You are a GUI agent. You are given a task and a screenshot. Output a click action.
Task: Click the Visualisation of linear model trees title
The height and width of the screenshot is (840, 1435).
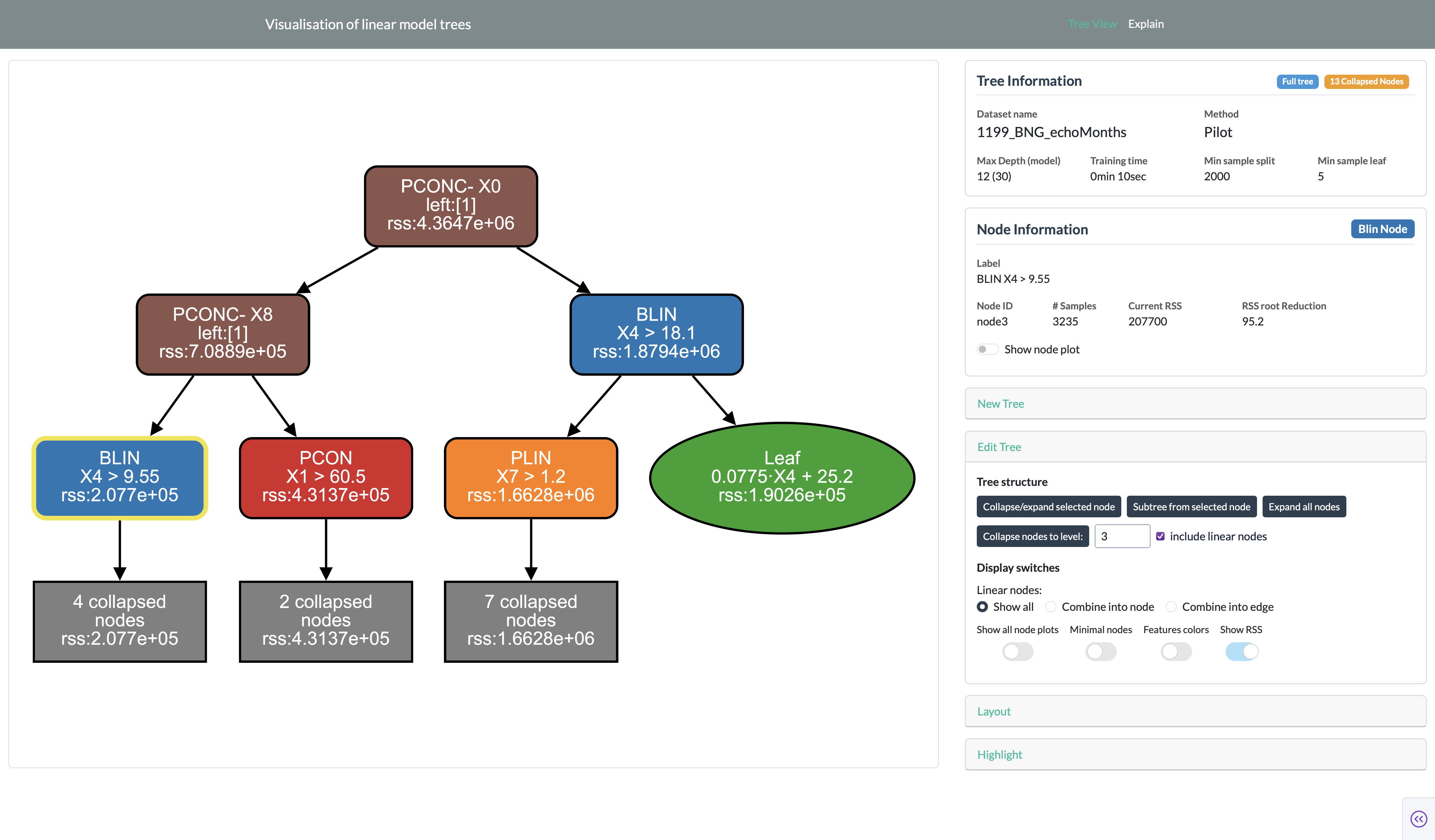tap(368, 24)
